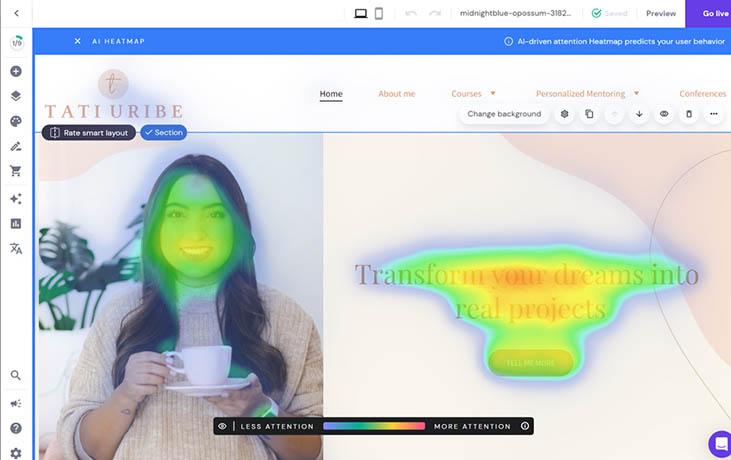Move section up with arrow icon
This screenshot has width=731, height=460.
tap(614, 114)
